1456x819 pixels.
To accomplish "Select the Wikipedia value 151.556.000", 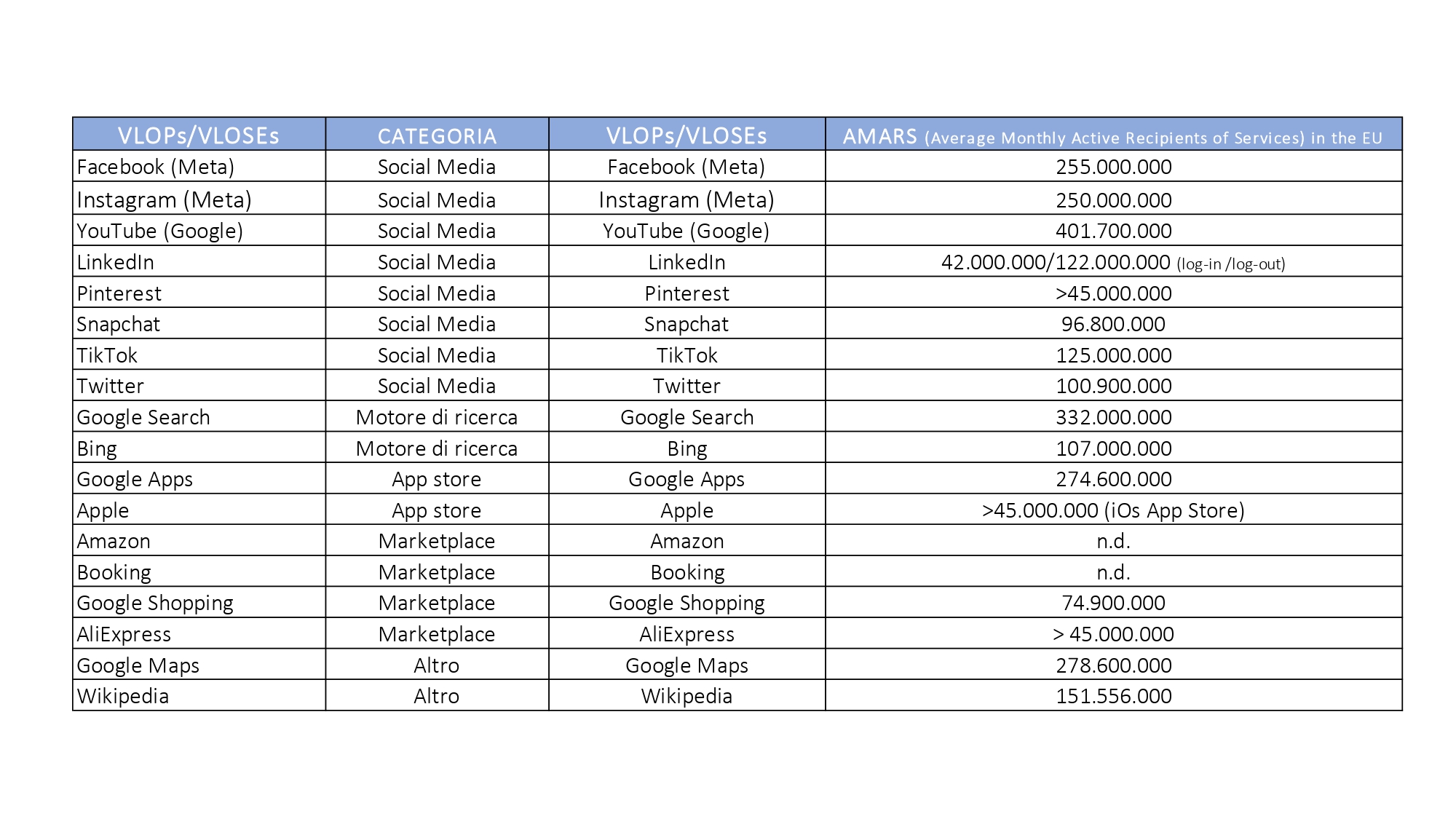I will point(1113,696).
